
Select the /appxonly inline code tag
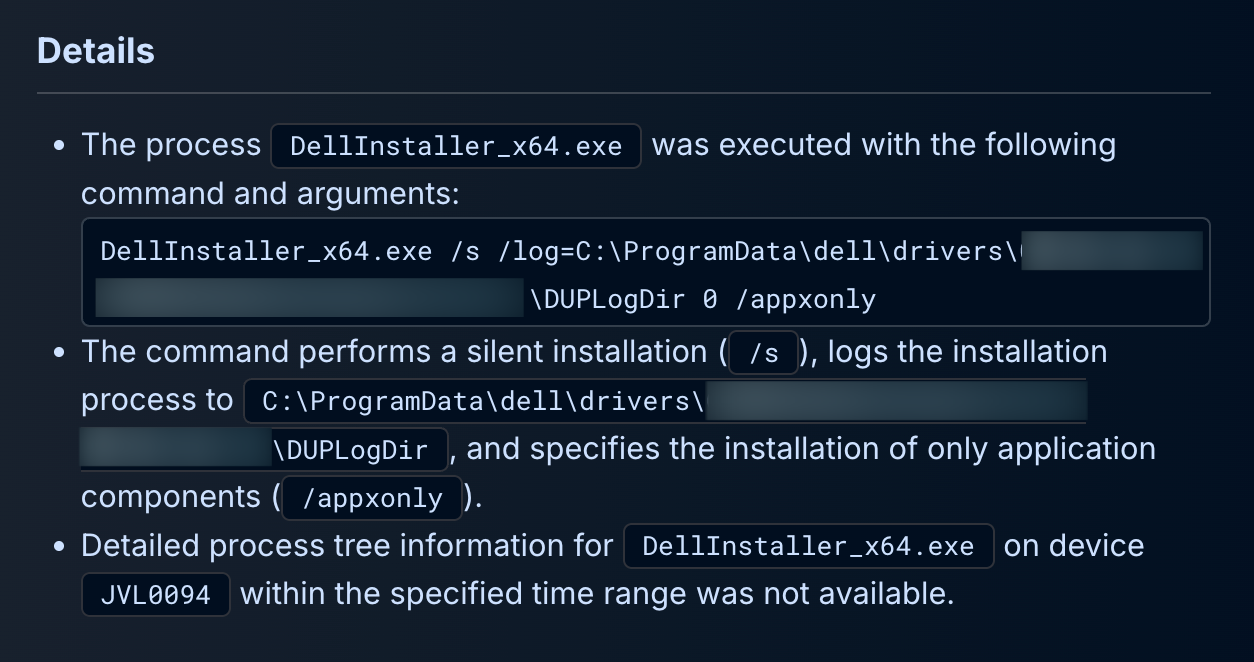coord(372,499)
